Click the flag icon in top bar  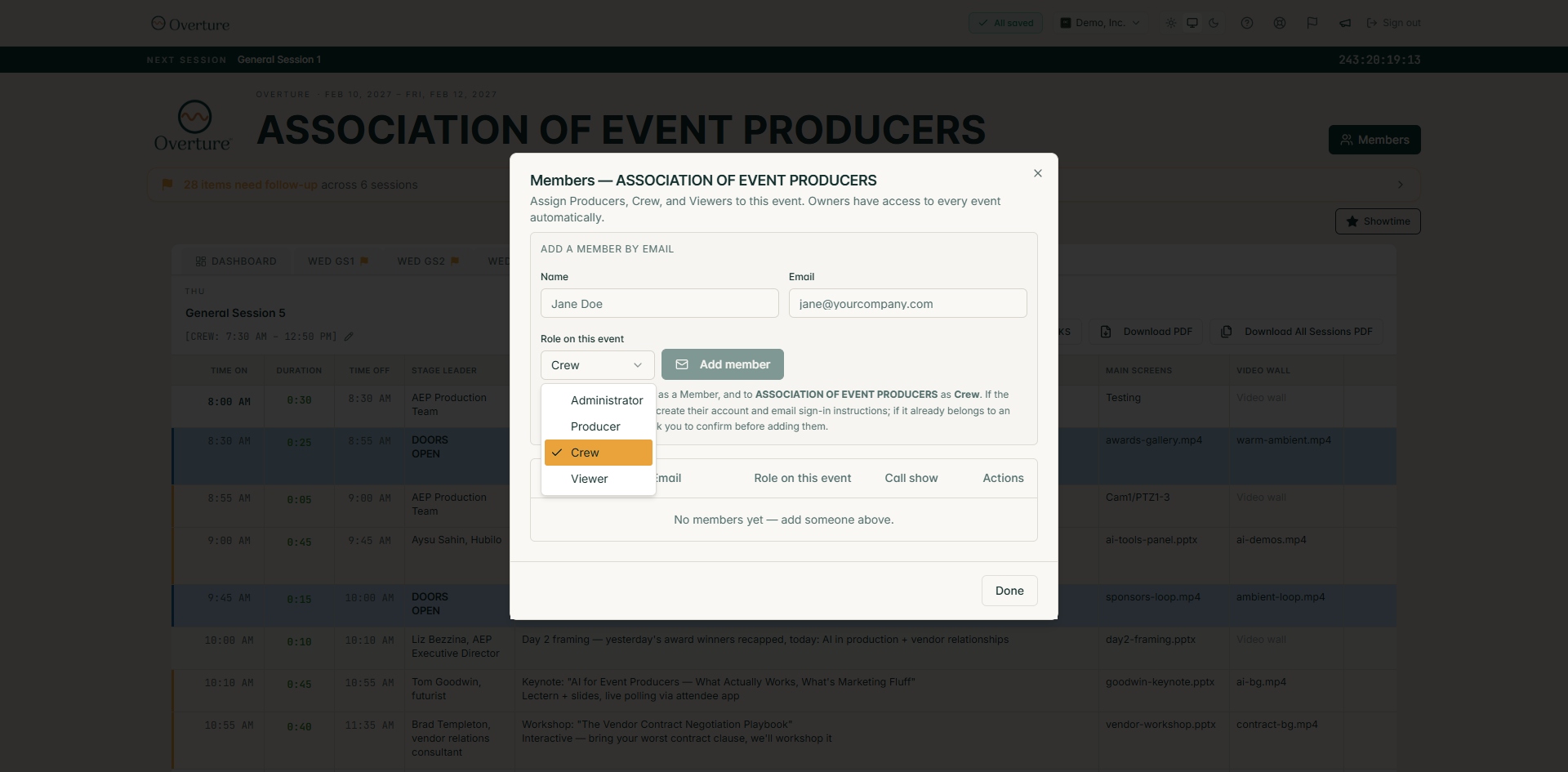[x=1312, y=23]
